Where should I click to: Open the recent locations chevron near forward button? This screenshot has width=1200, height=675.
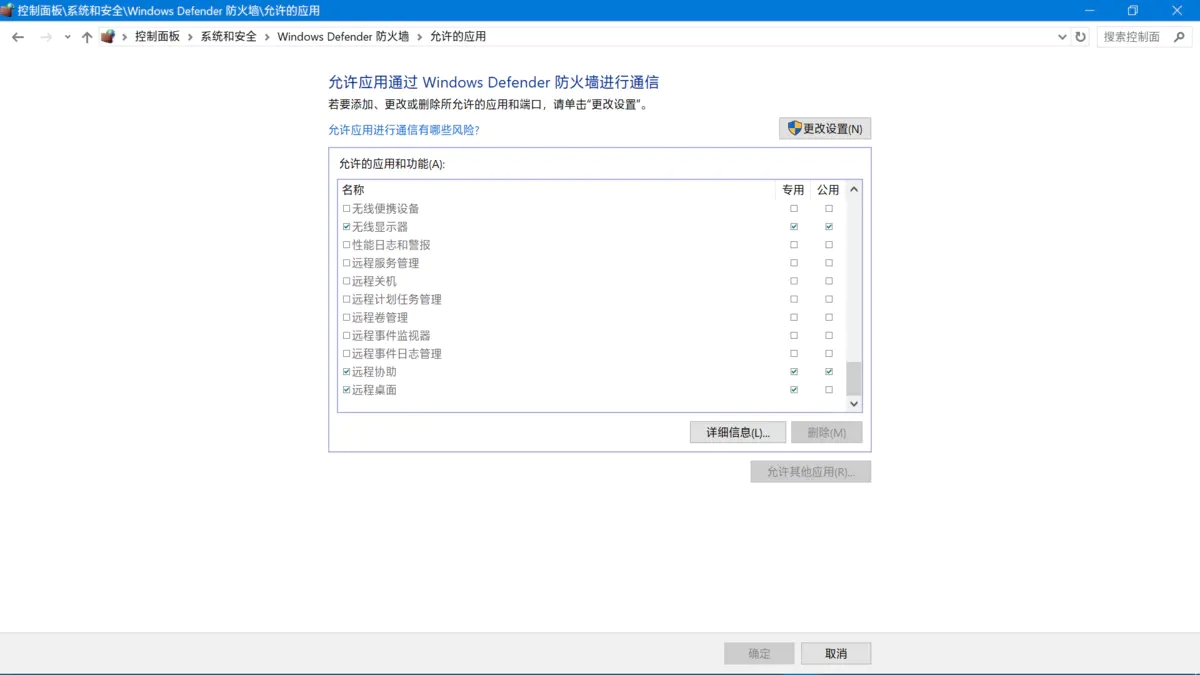67,36
